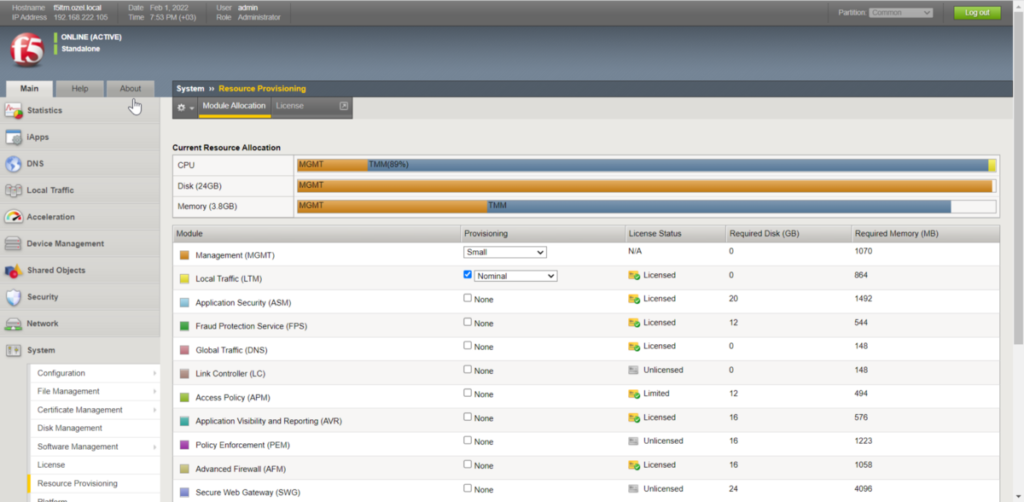The height and width of the screenshot is (502, 1024).
Task: Click the Log out button
Action: [977, 12]
